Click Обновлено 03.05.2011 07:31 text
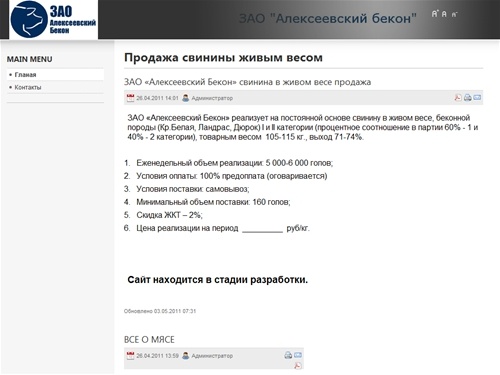Viewport: 500px width, 375px height. pos(160,311)
